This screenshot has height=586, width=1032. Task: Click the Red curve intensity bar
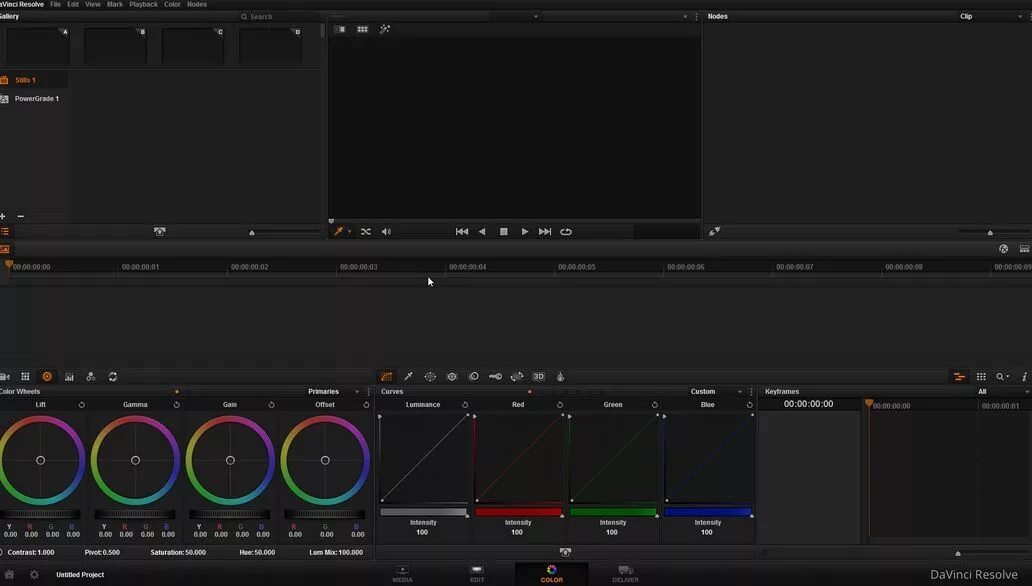click(x=518, y=512)
